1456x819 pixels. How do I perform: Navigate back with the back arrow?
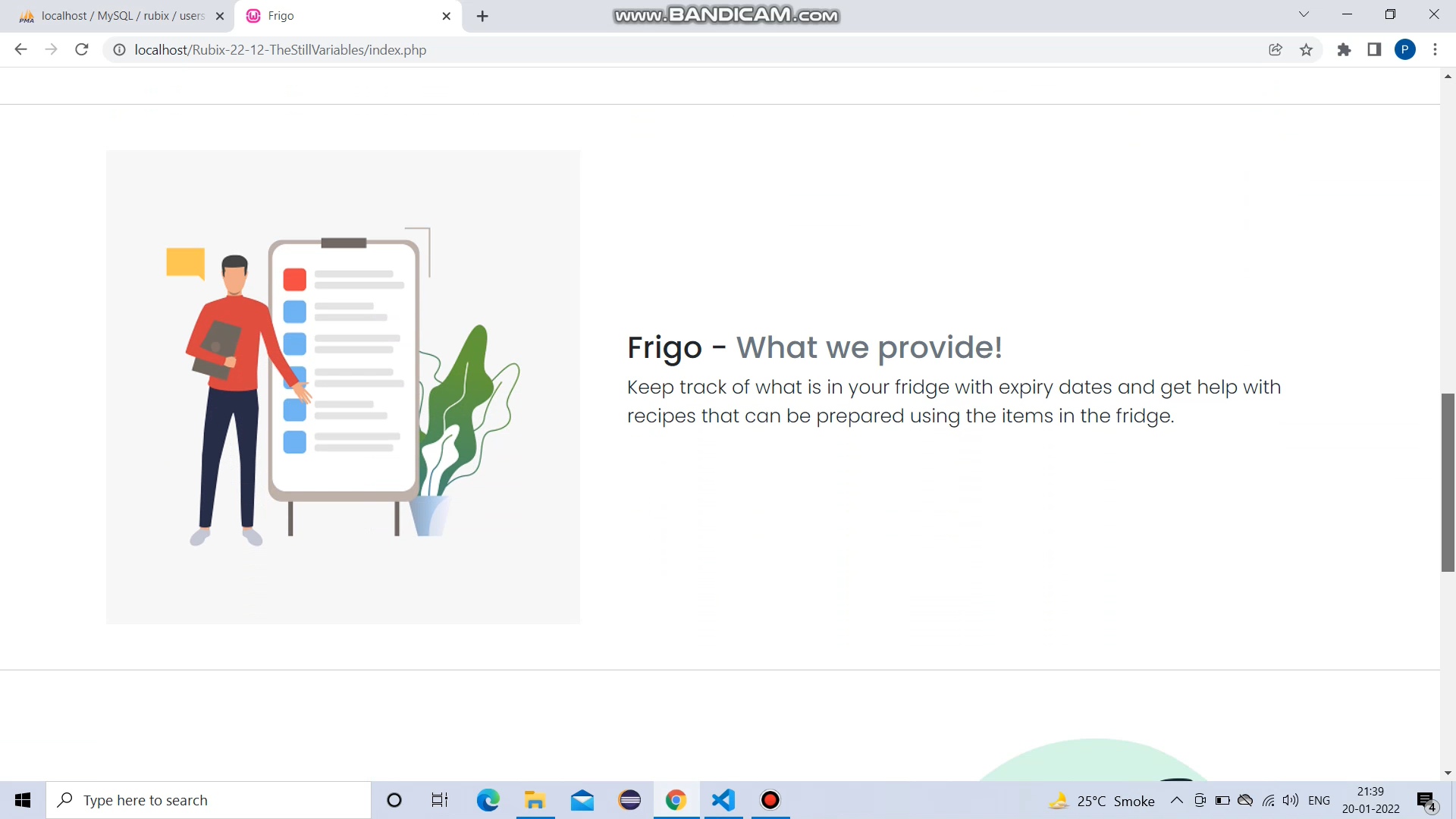(x=20, y=50)
